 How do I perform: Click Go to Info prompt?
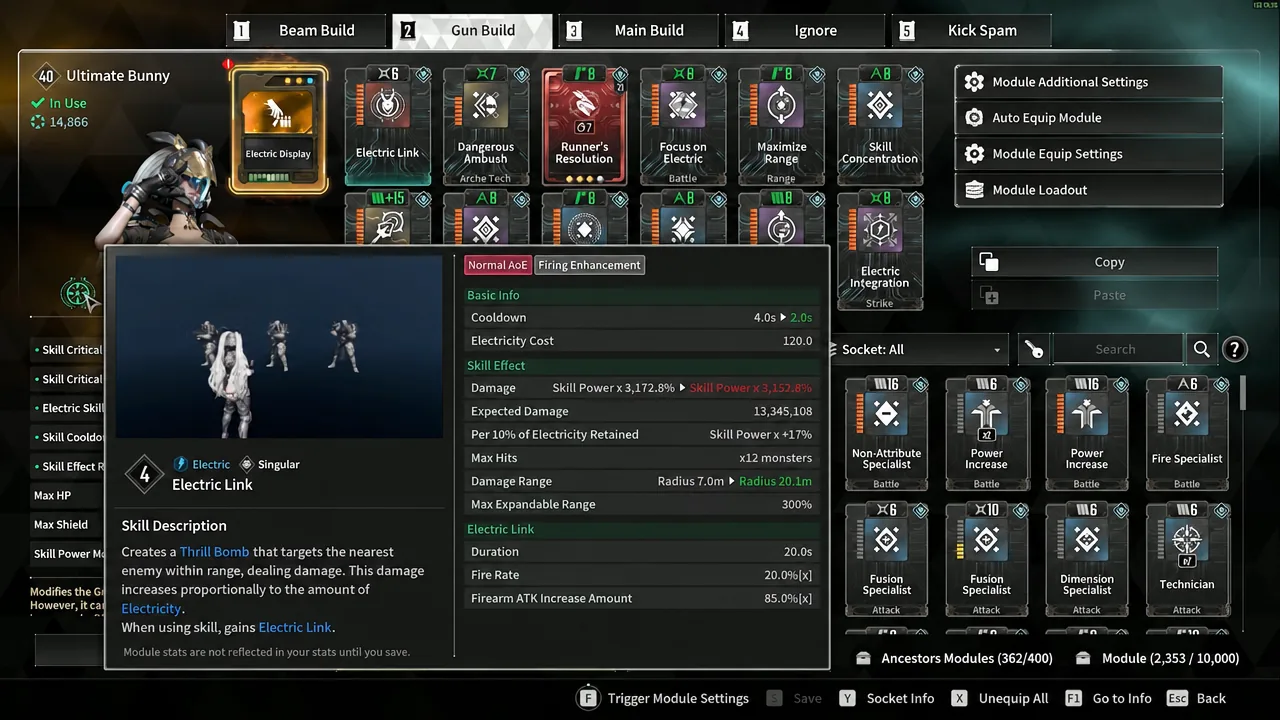coord(1108,698)
